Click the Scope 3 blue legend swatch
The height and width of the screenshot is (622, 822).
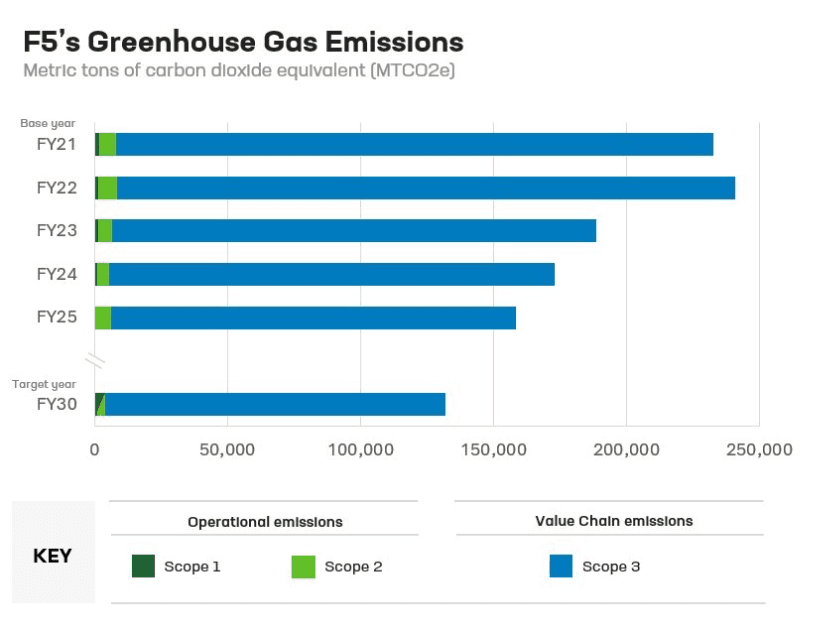pyautogui.click(x=561, y=566)
